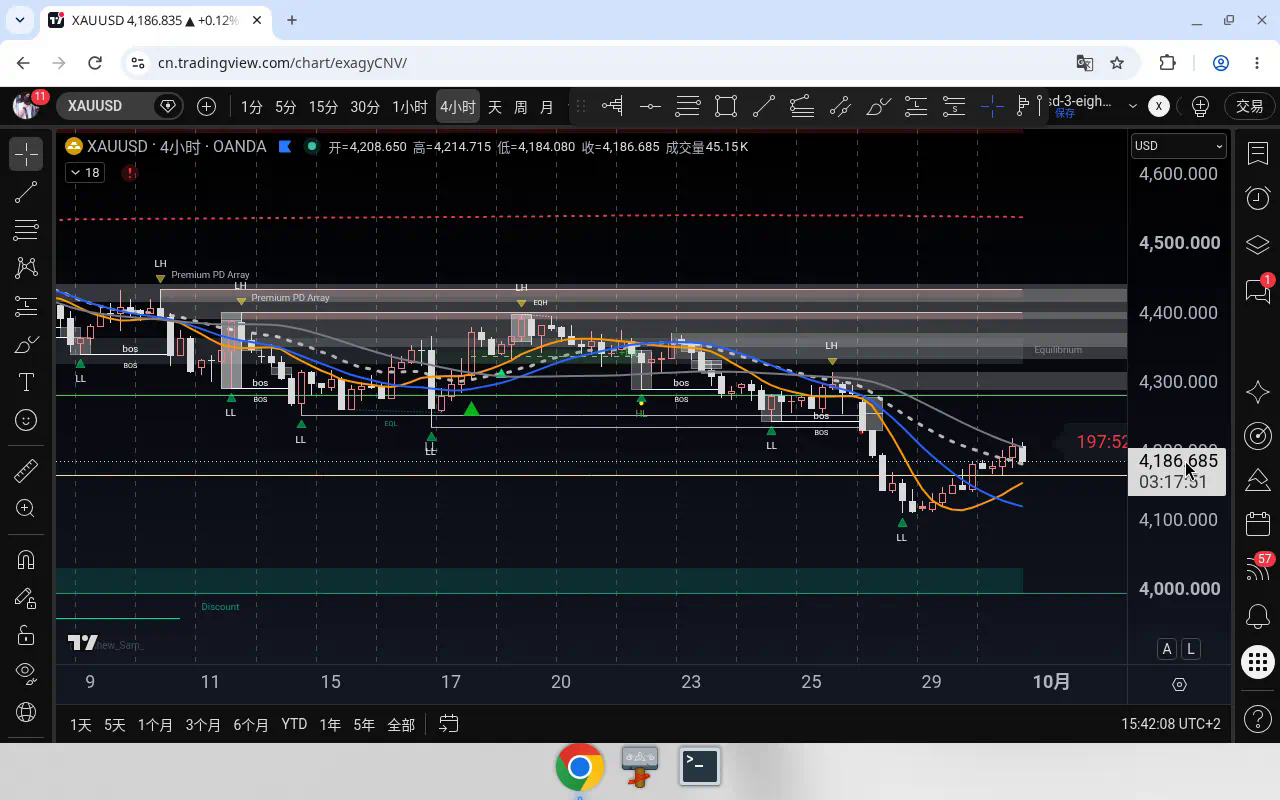Open the terminal from the taskbar
Screen dimensions: 1280x800
[700, 767]
